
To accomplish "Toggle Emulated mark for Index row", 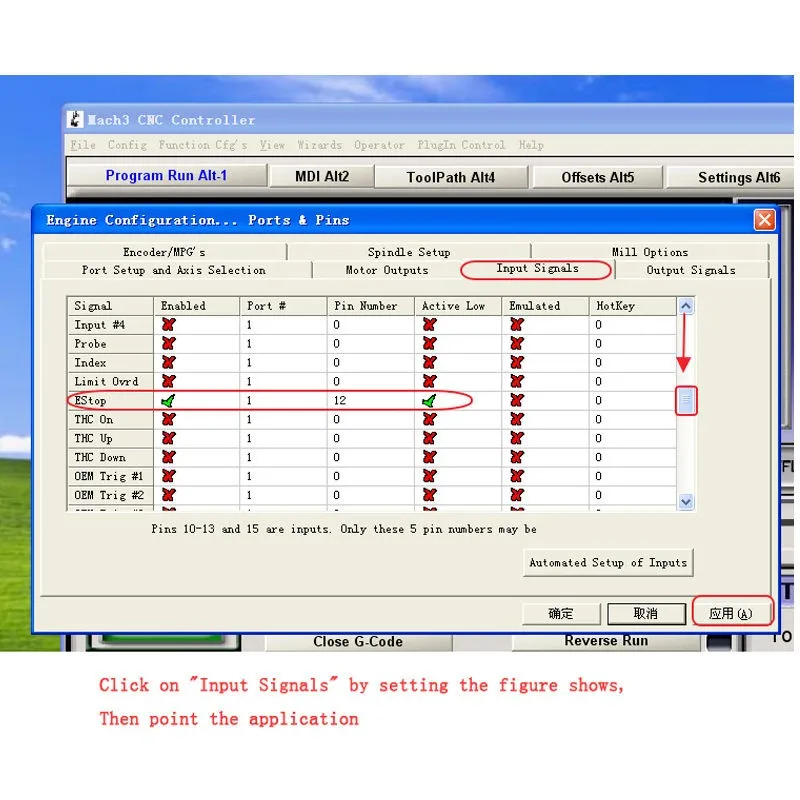I will (517, 362).
